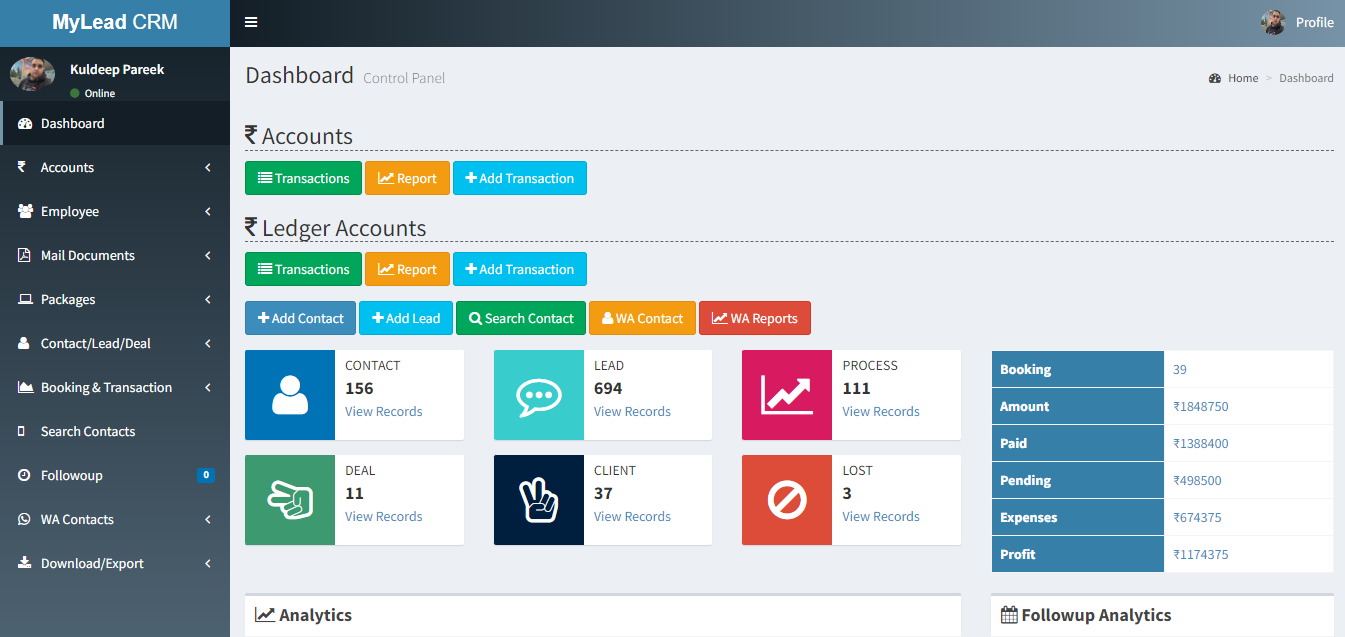Open Transactions under Accounts section
This screenshot has height=637, width=1345.
pos(303,178)
